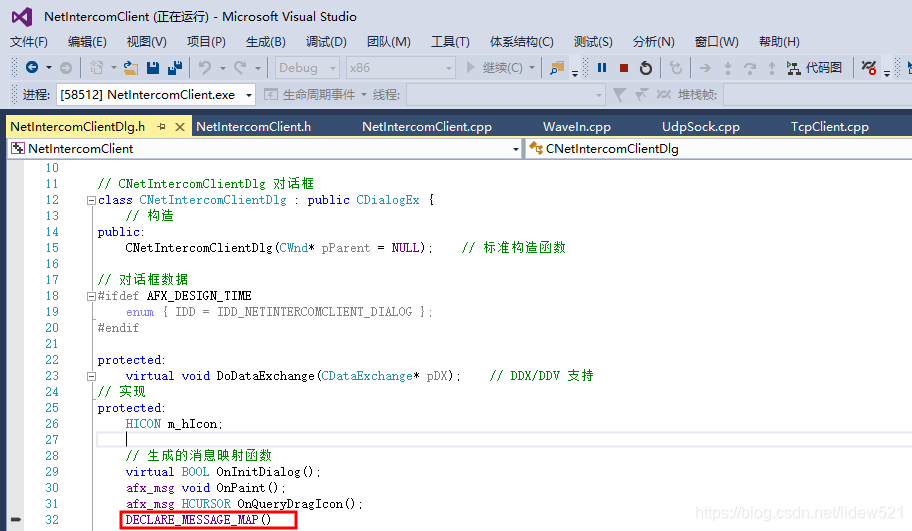Open the Help (帮助) menu
912x531 pixels.
(779, 42)
